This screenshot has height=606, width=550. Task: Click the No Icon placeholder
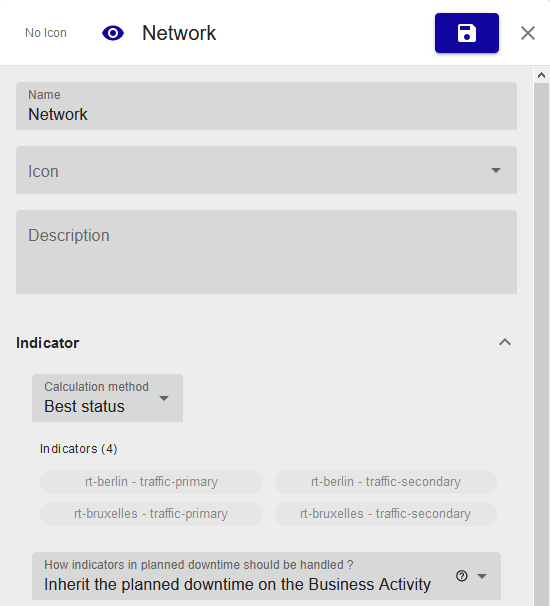(x=46, y=33)
